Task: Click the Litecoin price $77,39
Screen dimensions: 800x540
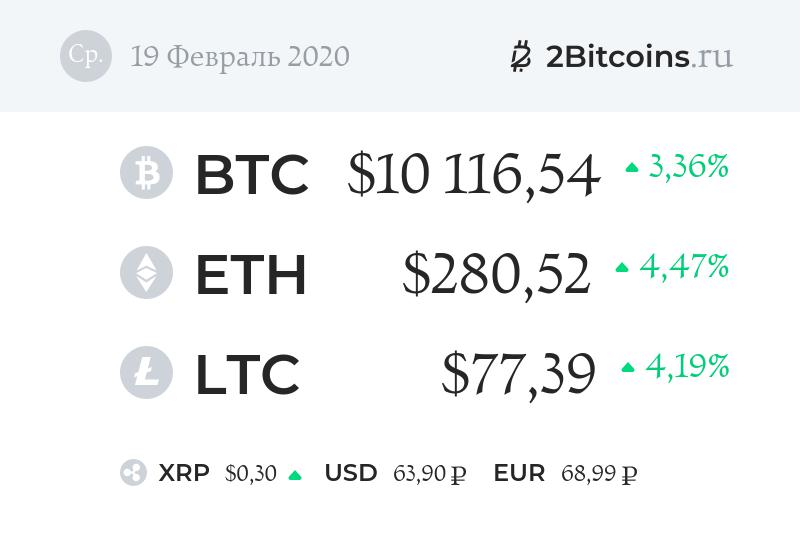Action: [518, 374]
